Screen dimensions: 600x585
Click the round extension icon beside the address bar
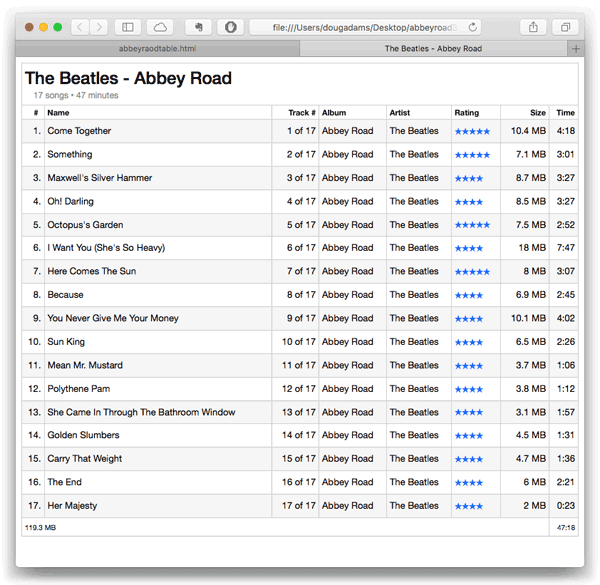(230, 27)
